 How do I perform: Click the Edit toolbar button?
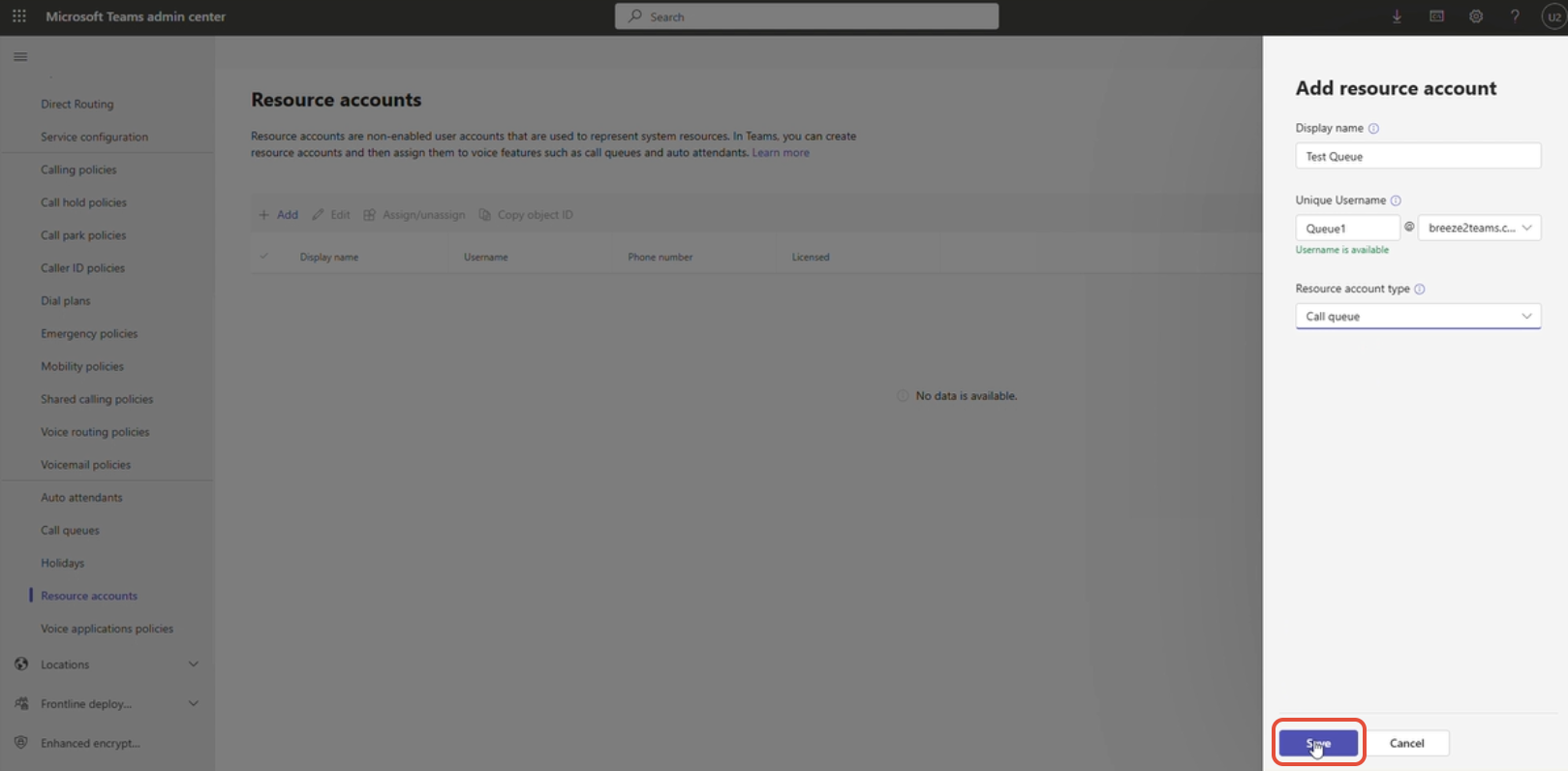(x=331, y=215)
